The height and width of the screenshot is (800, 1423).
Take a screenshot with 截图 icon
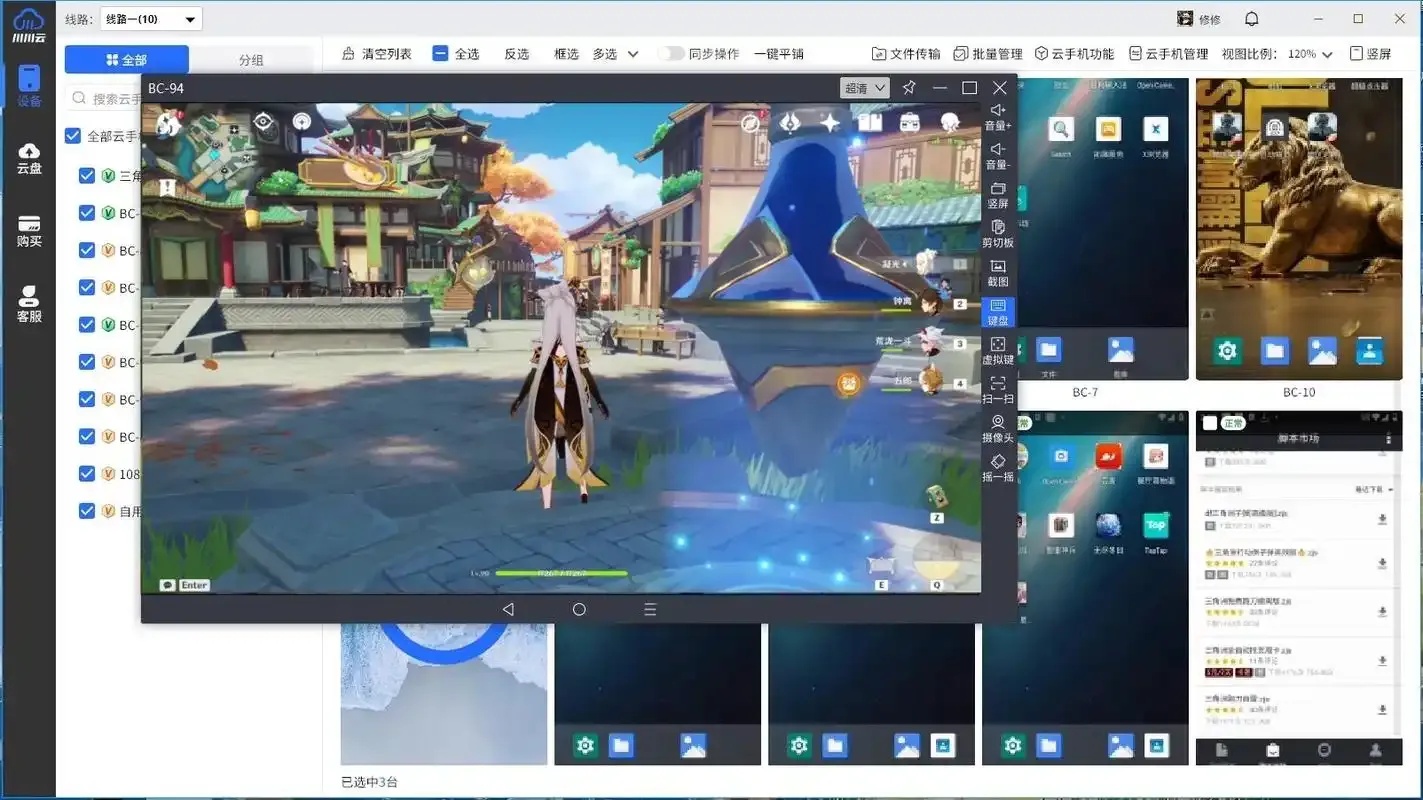(998, 273)
